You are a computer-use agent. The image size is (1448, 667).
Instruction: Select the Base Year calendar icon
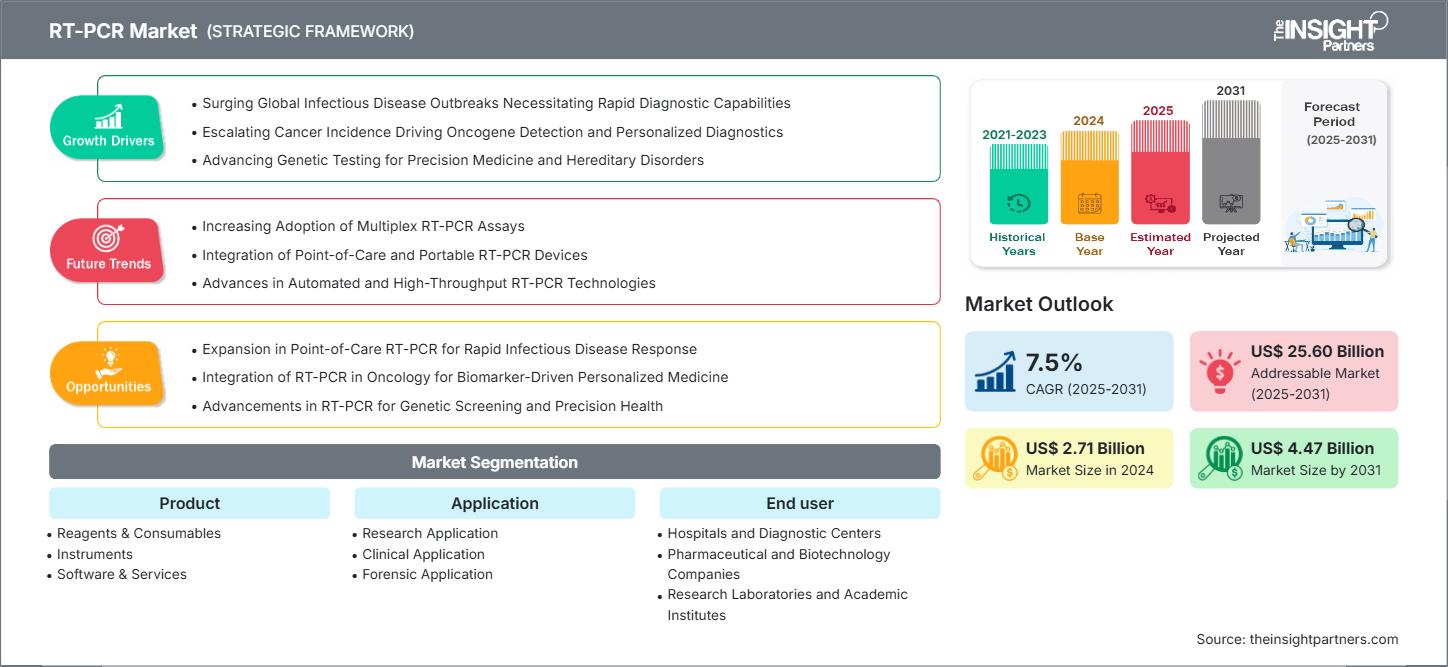(1088, 203)
